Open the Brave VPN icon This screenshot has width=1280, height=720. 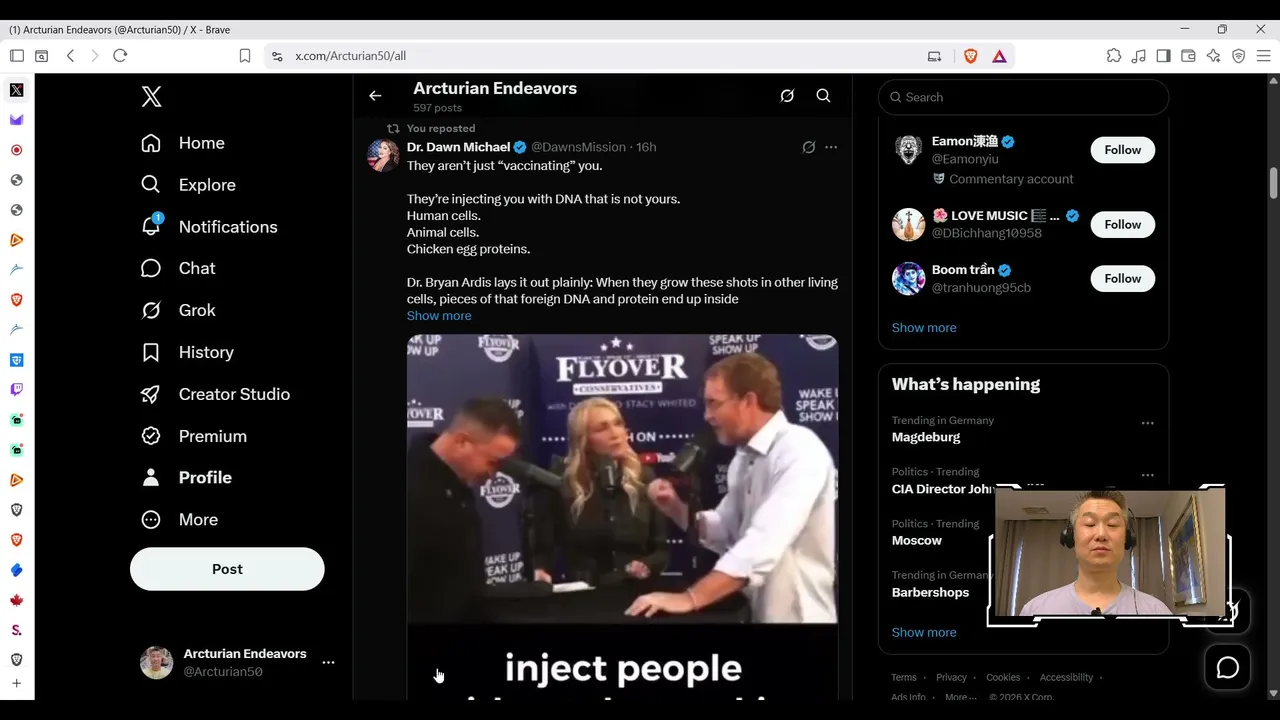1238,56
